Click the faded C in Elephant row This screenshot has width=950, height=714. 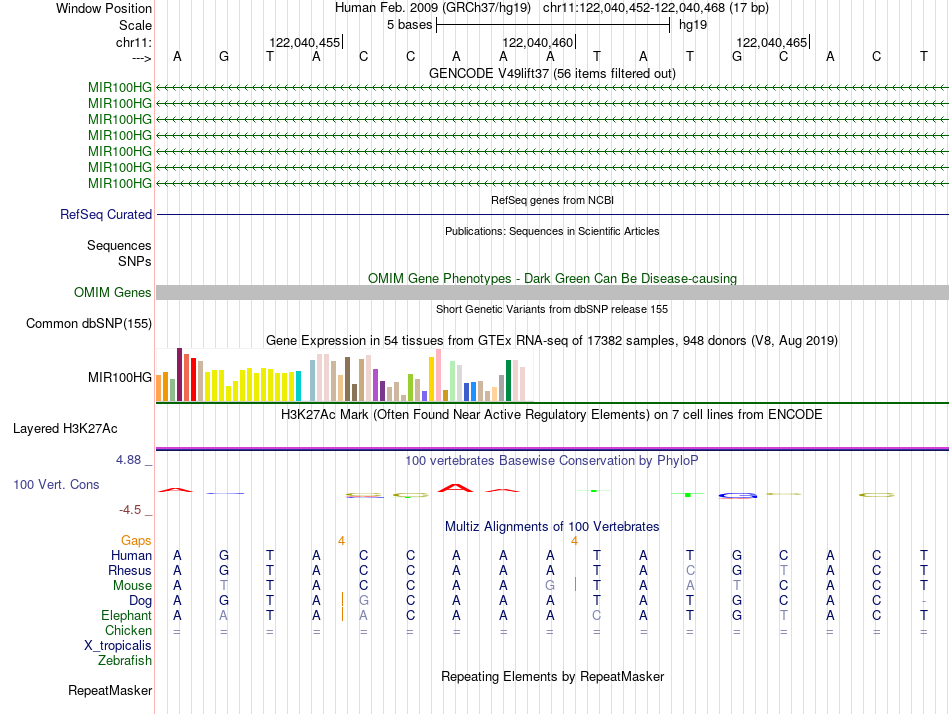[x=597, y=616]
